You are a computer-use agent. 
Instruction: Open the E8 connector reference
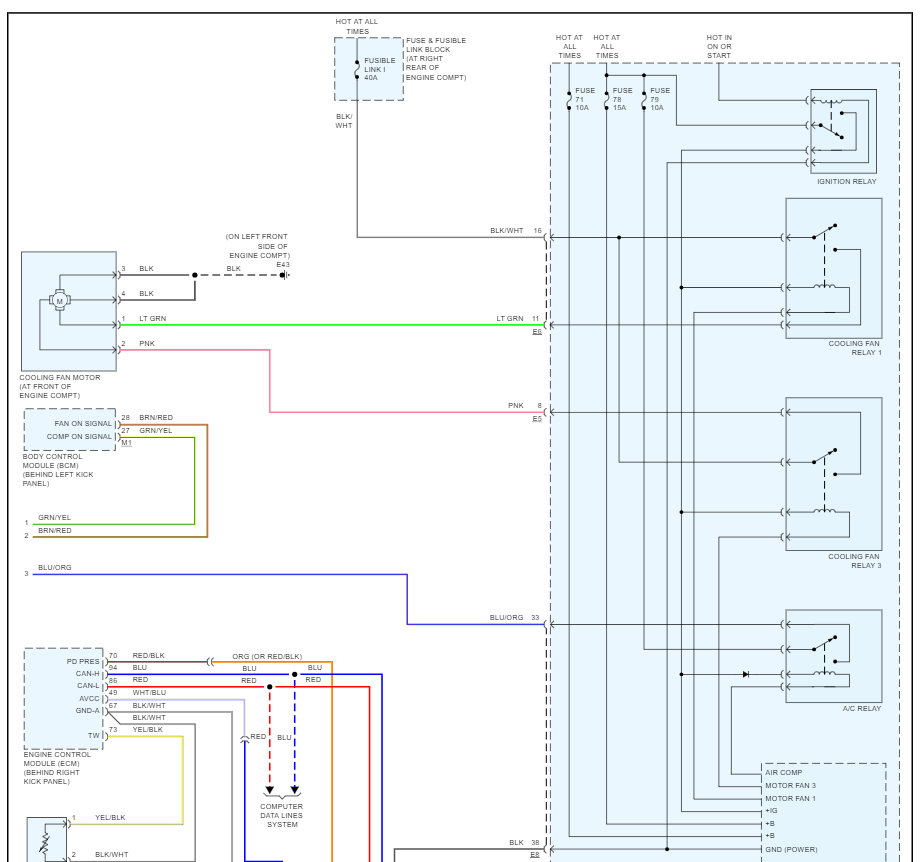[535, 854]
